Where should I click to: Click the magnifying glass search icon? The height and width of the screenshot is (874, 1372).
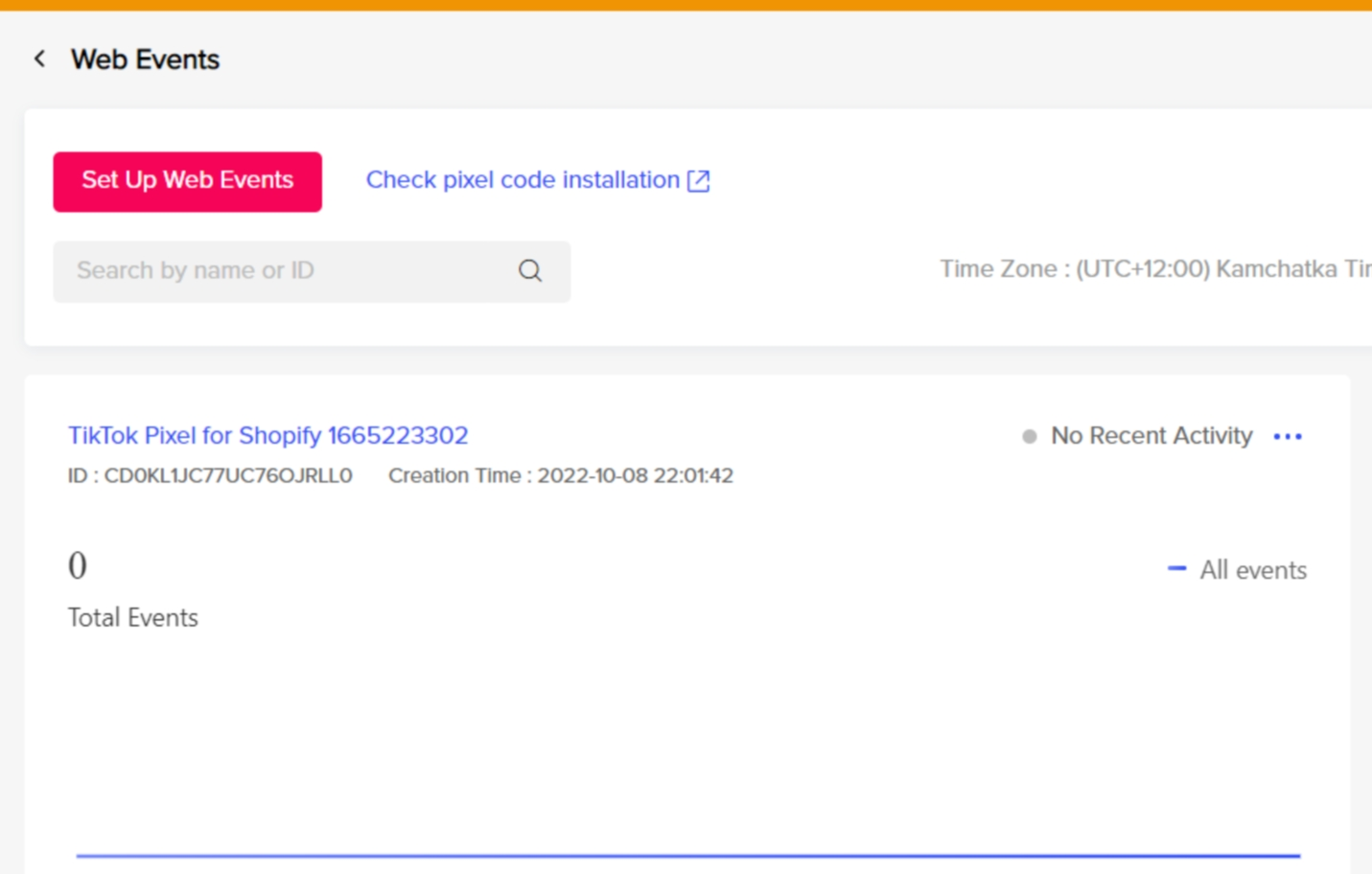tap(530, 271)
